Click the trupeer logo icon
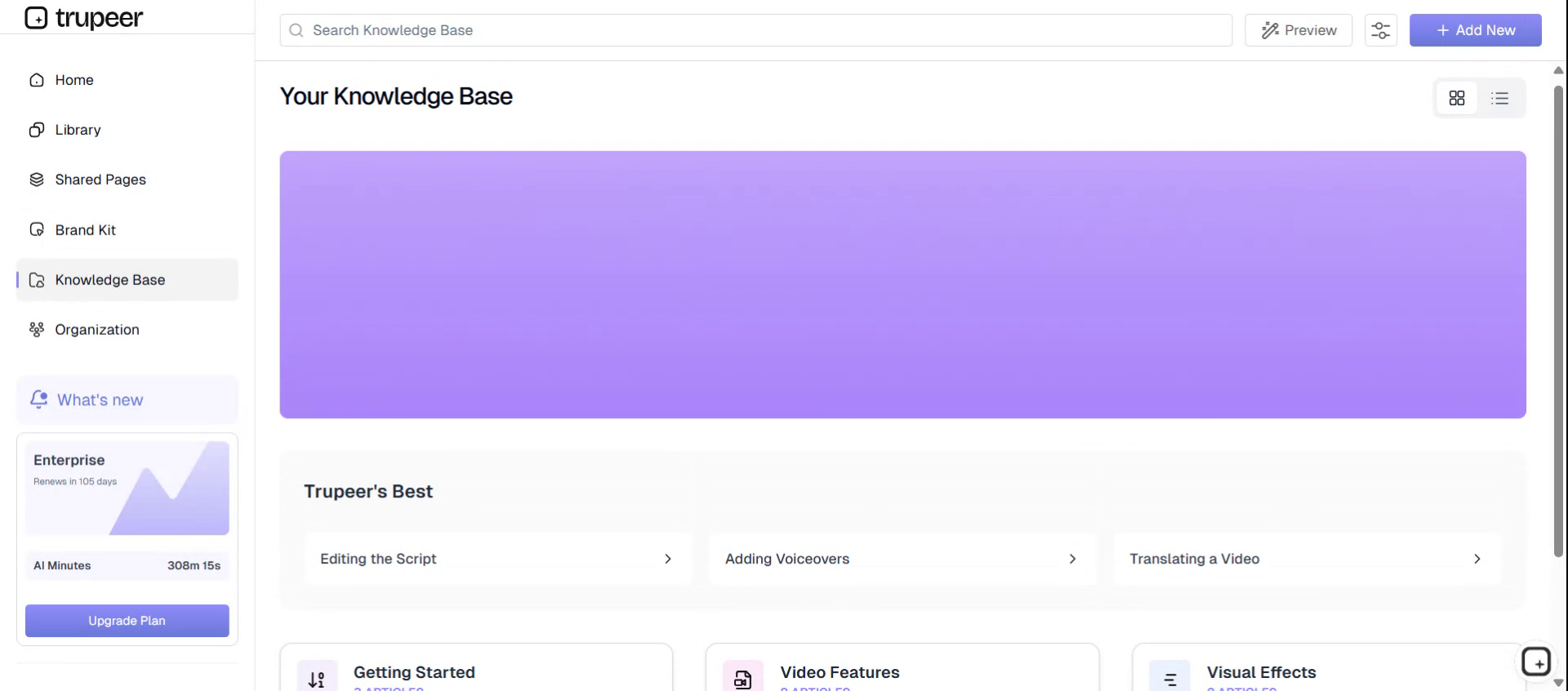This screenshot has height=691, width=1568. tap(36, 17)
